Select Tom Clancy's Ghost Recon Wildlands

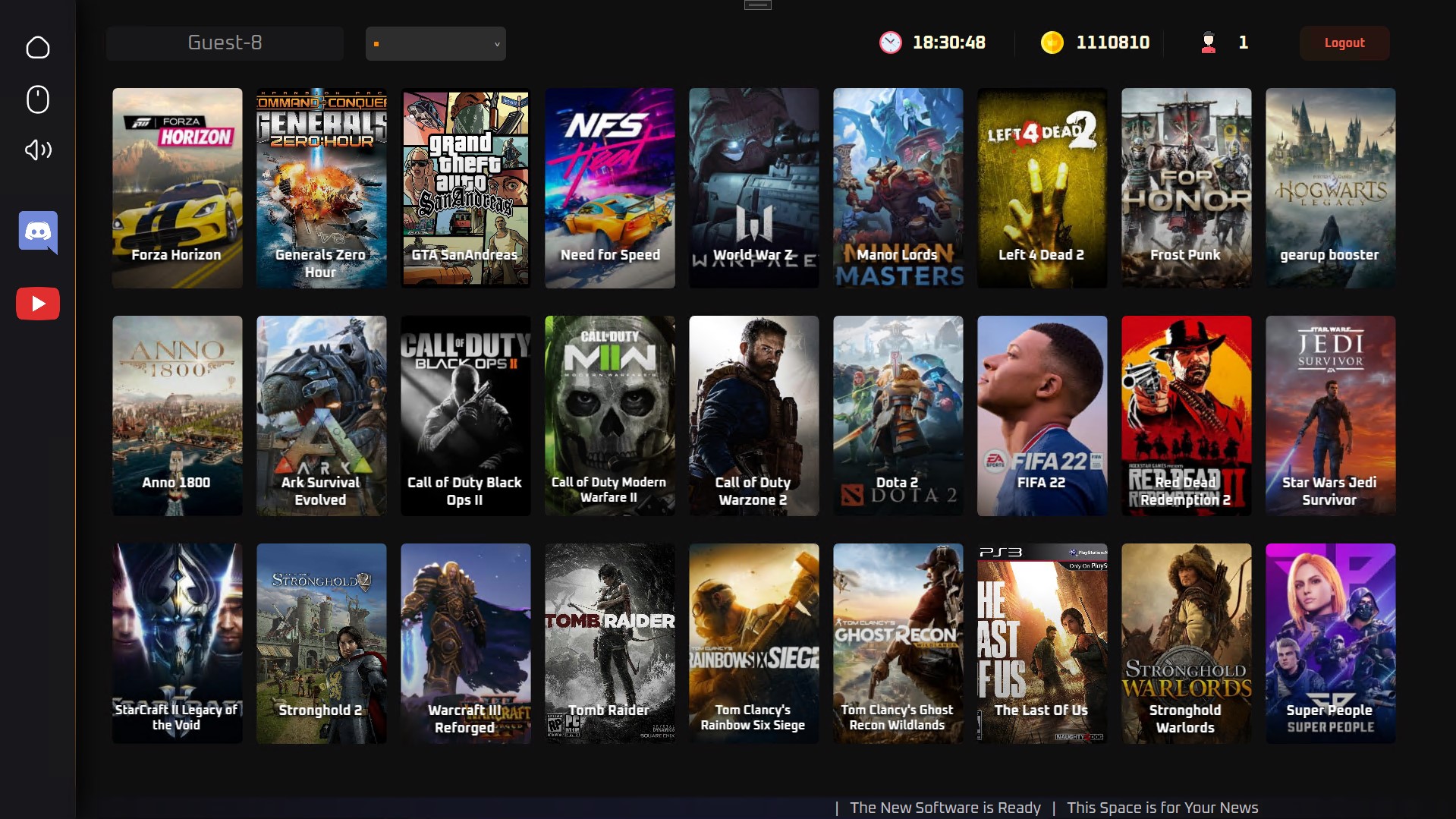point(898,644)
